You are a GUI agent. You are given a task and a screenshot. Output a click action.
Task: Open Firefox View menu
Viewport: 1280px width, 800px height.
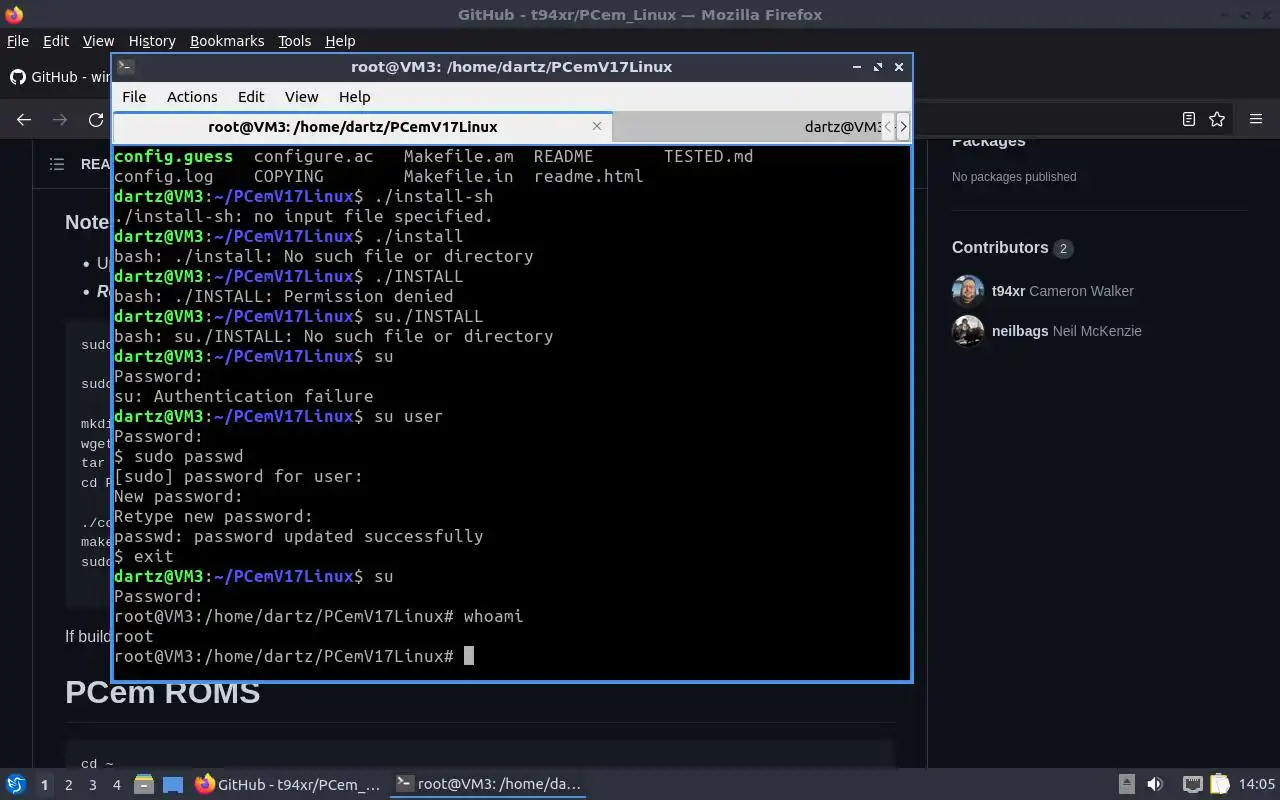(98, 41)
